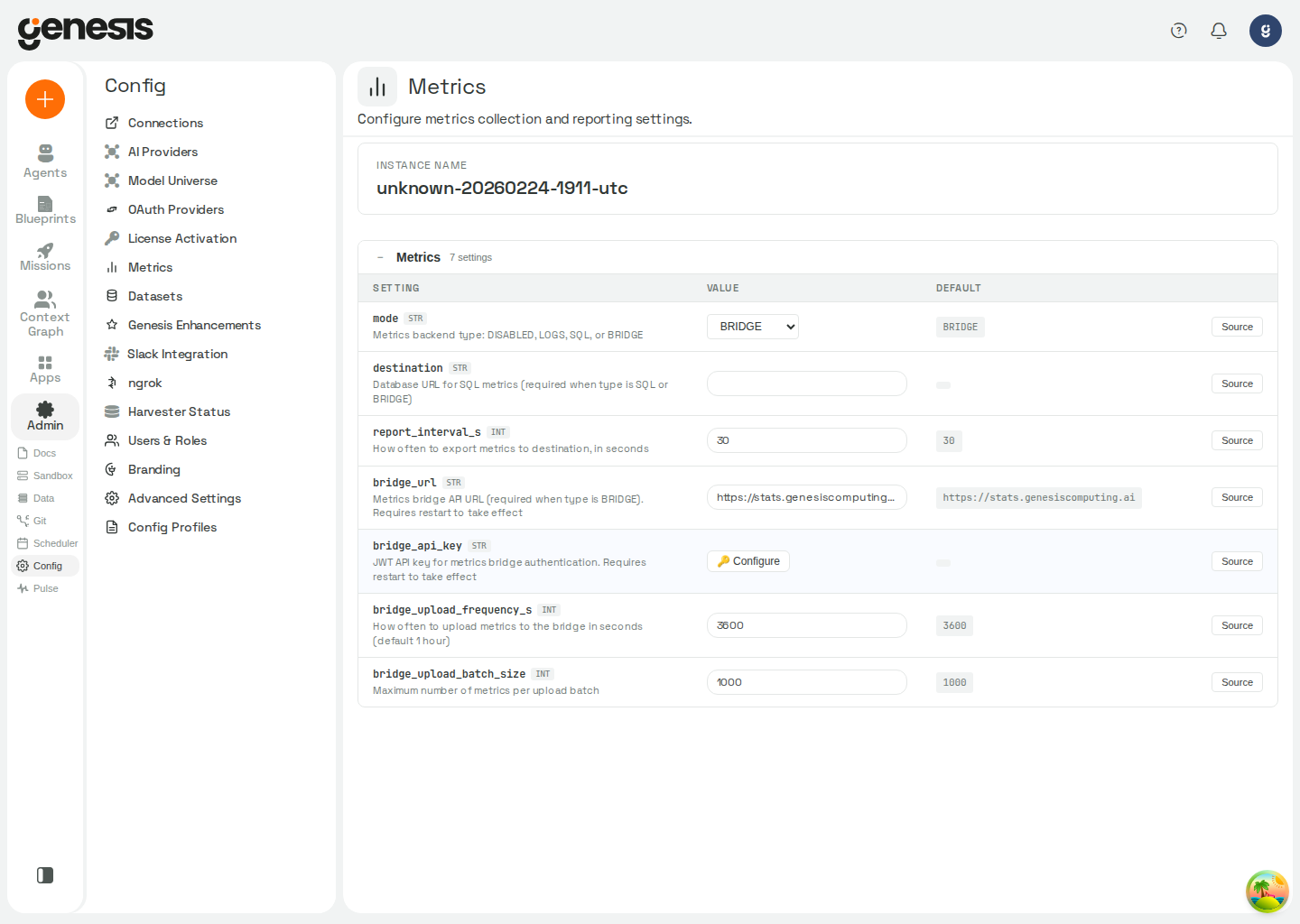Open Datasets config page
The width and height of the screenshot is (1300, 924).
[144, 296]
